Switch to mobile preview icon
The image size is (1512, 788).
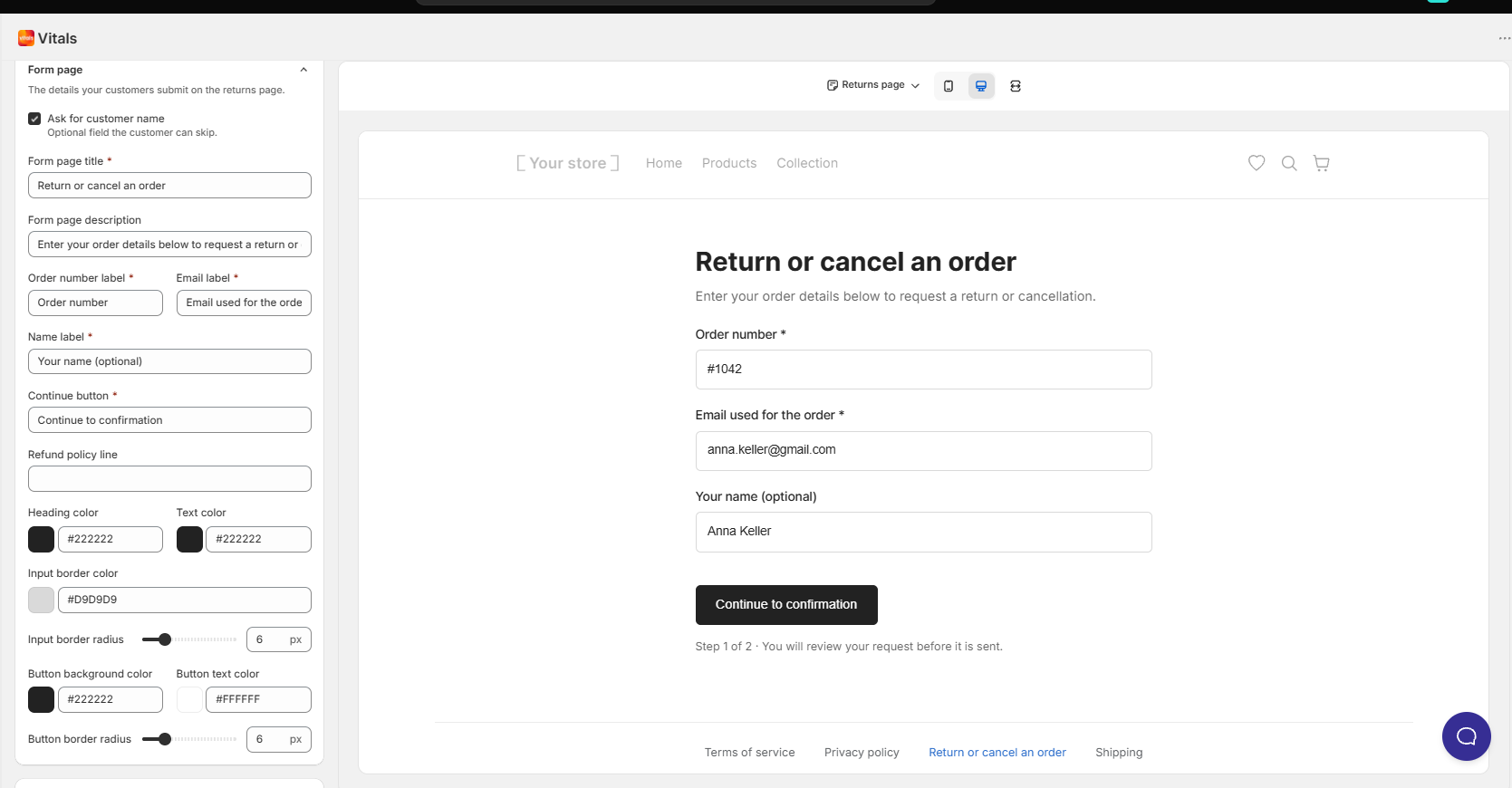tap(949, 86)
